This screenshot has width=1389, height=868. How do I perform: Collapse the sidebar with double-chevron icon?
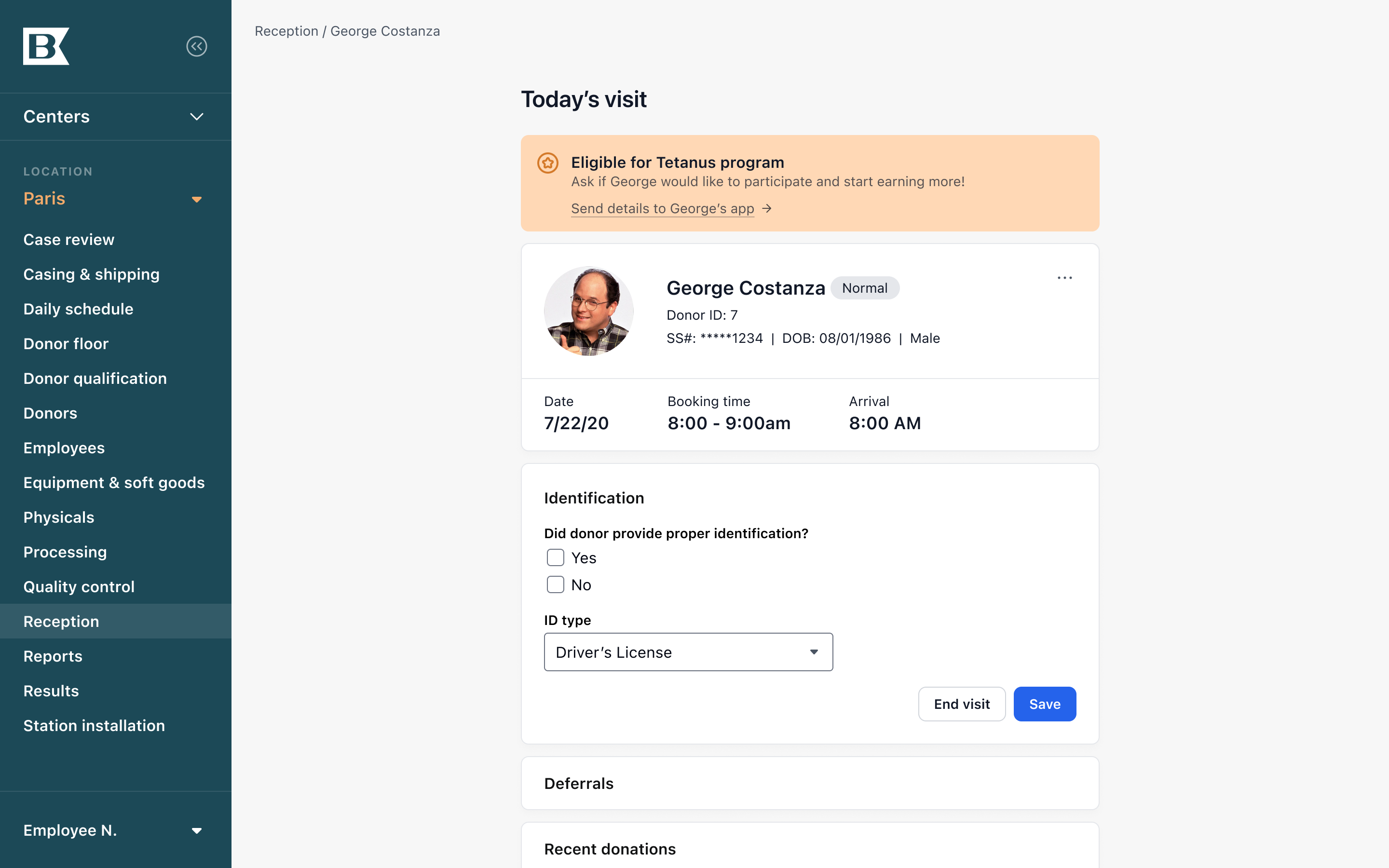[196, 46]
